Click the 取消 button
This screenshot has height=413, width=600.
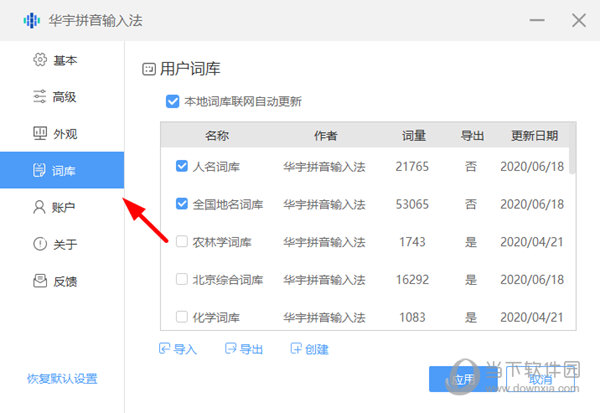[540, 379]
